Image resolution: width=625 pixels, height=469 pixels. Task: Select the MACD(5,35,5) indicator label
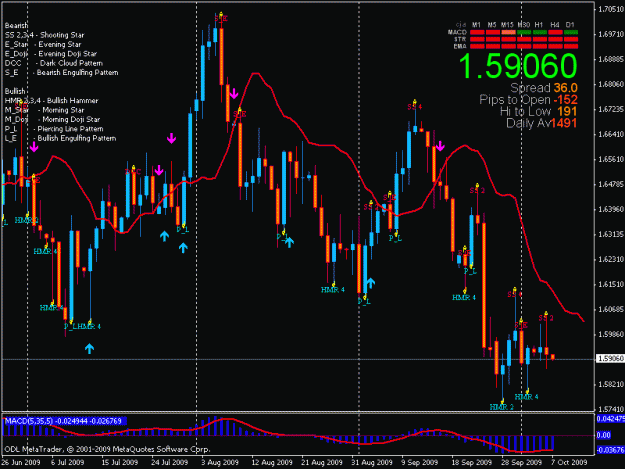tap(65, 421)
